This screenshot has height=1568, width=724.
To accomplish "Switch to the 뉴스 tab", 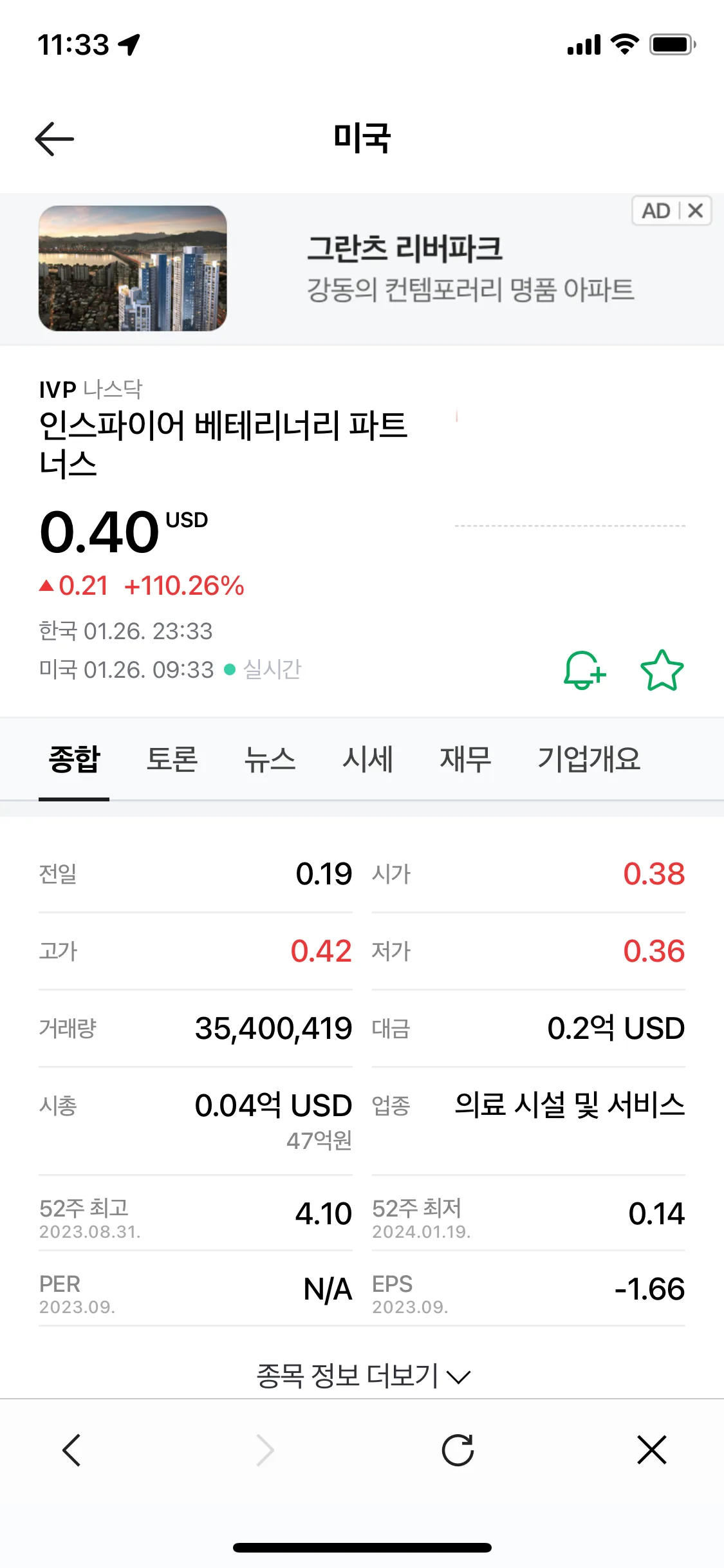I will coord(270,759).
